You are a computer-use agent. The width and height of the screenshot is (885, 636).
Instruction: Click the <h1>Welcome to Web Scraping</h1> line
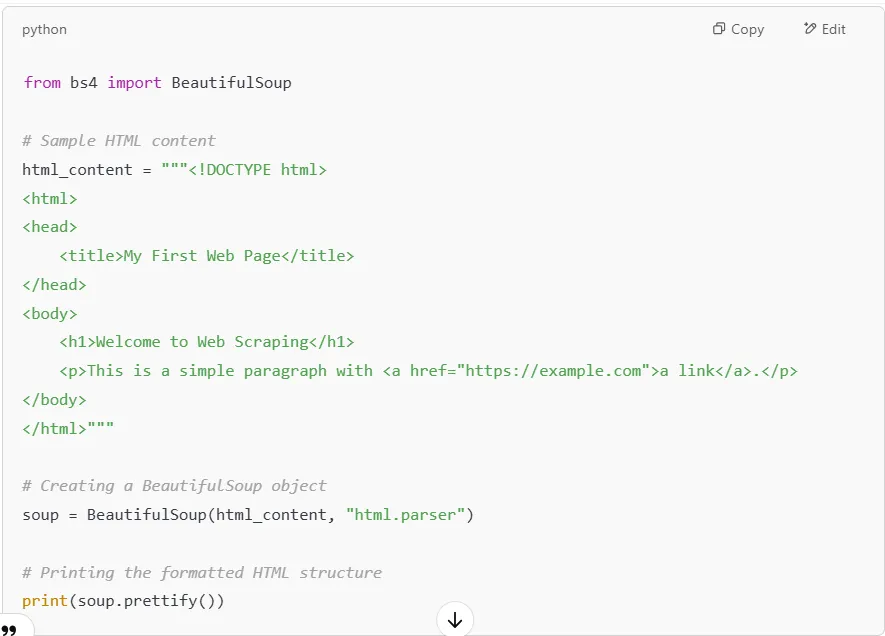tap(206, 342)
